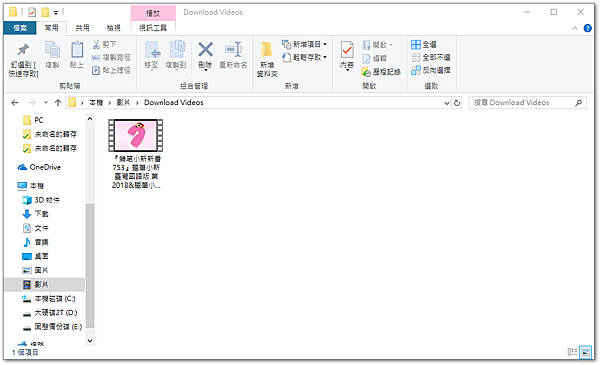Screen dimensions: 600x365
Task: Click the Videos breadcrumb in address bar
Action: 123,103
